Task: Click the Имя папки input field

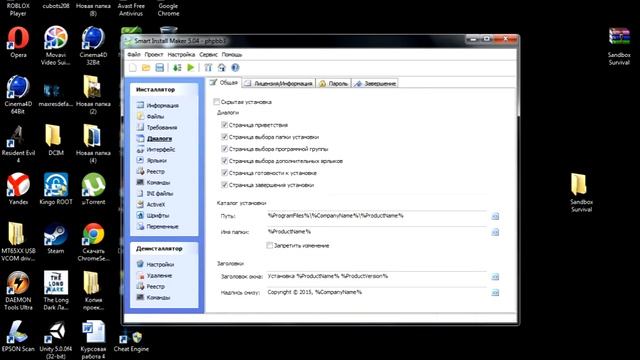Action: point(376,232)
